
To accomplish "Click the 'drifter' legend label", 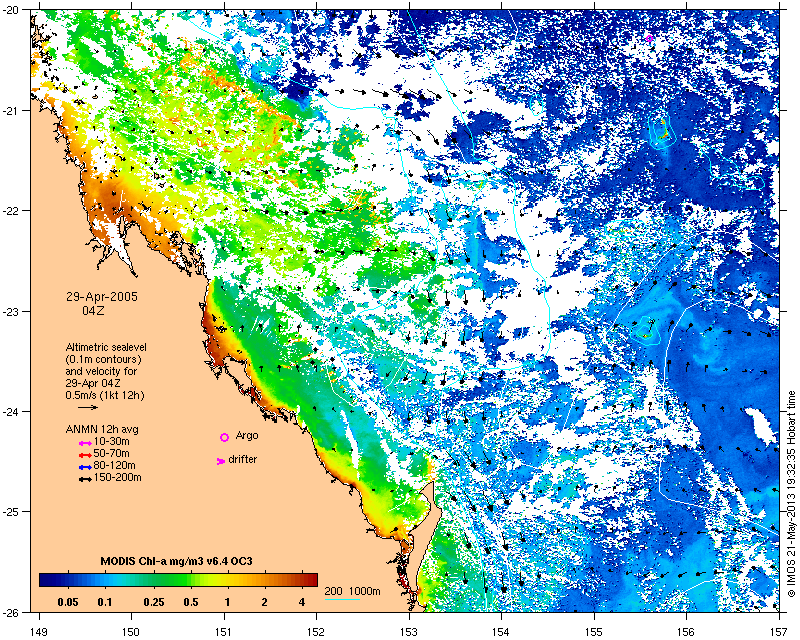I will (243, 459).
